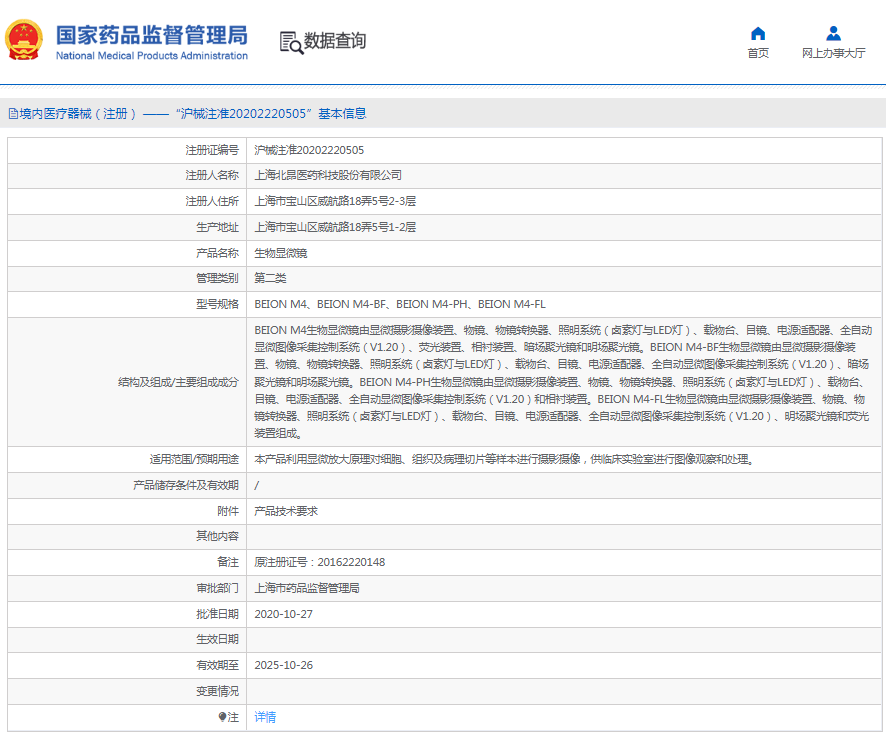
Task: Open the 网上办事大厅 link
Action: (833, 54)
